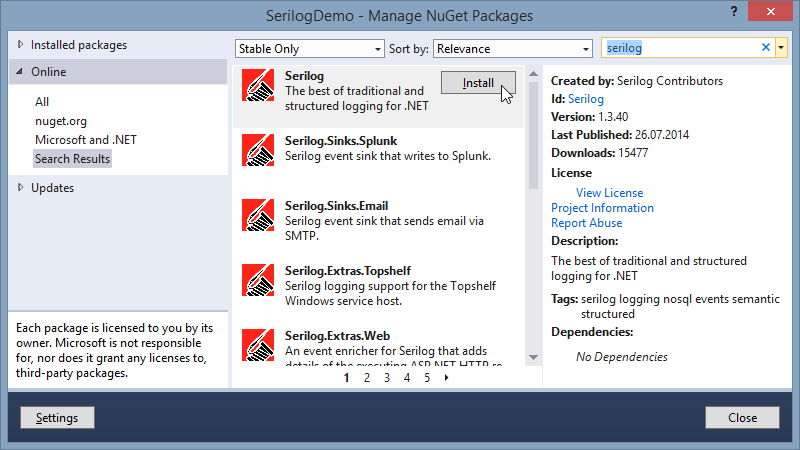The height and width of the screenshot is (450, 800).
Task: Clear the search box with the X icon
Action: (x=765, y=47)
